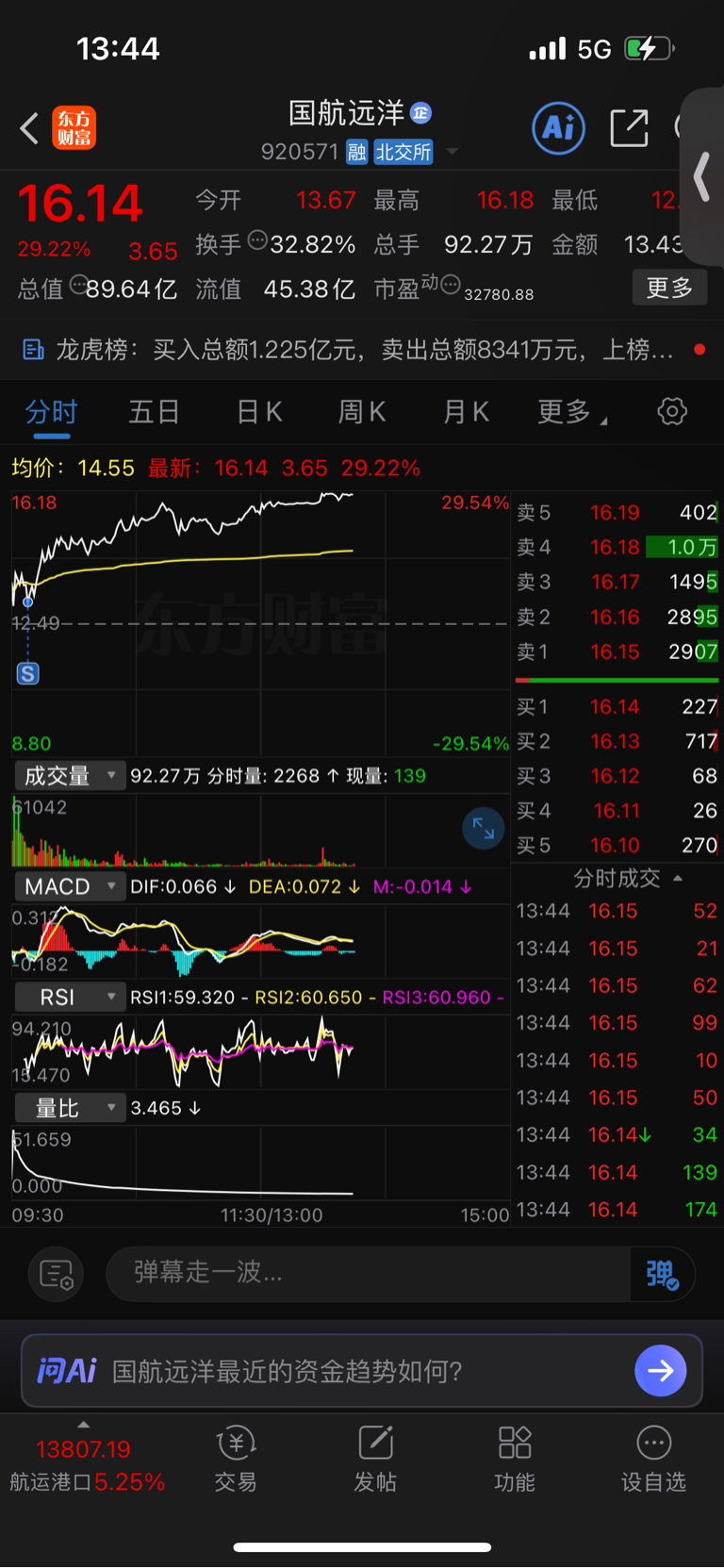
Task: Open the 成交量 indicator dropdown
Action: [70, 776]
